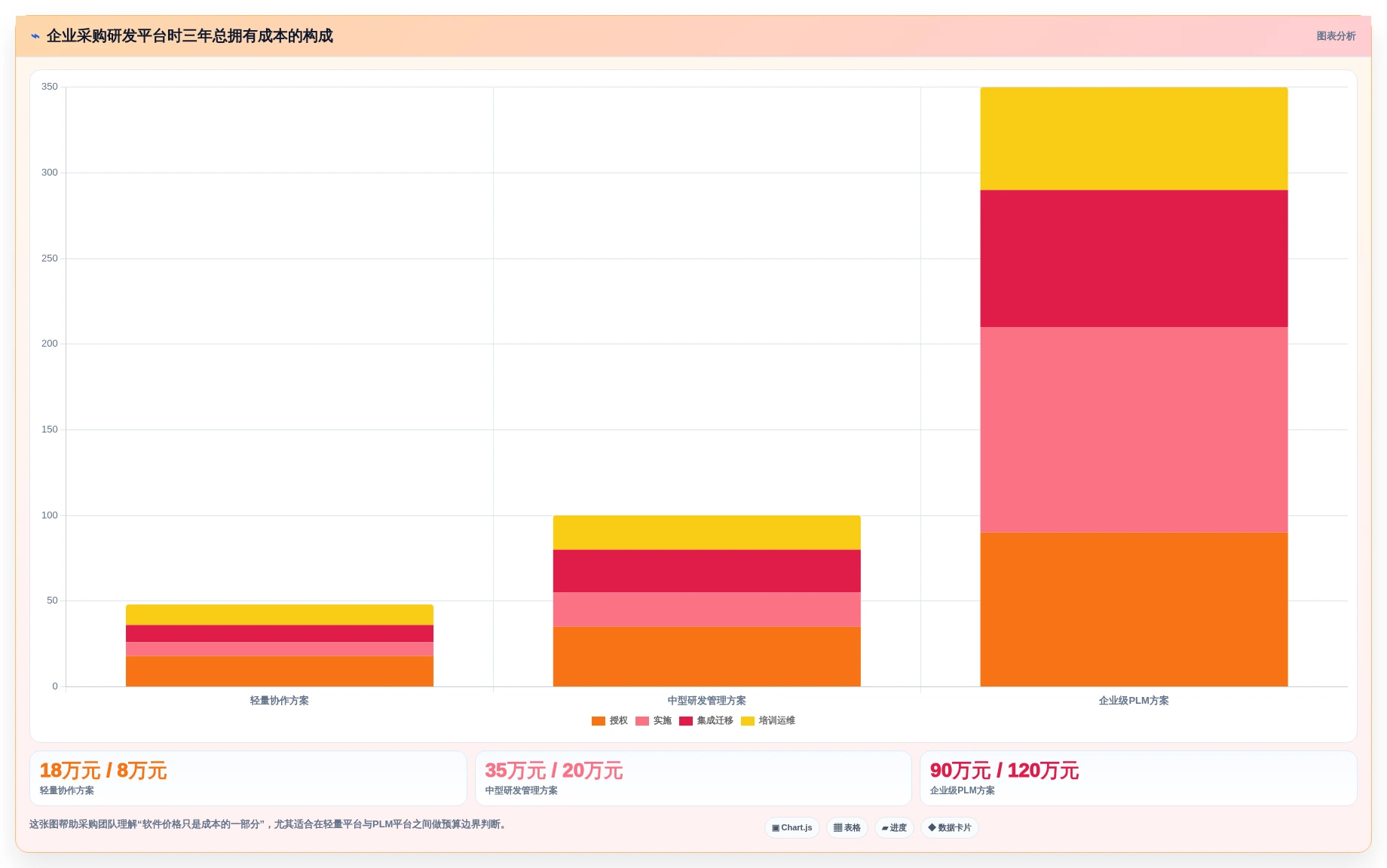Toggle the 授权 orange legend swatch
The width and height of the screenshot is (1387, 868).
click(x=599, y=721)
